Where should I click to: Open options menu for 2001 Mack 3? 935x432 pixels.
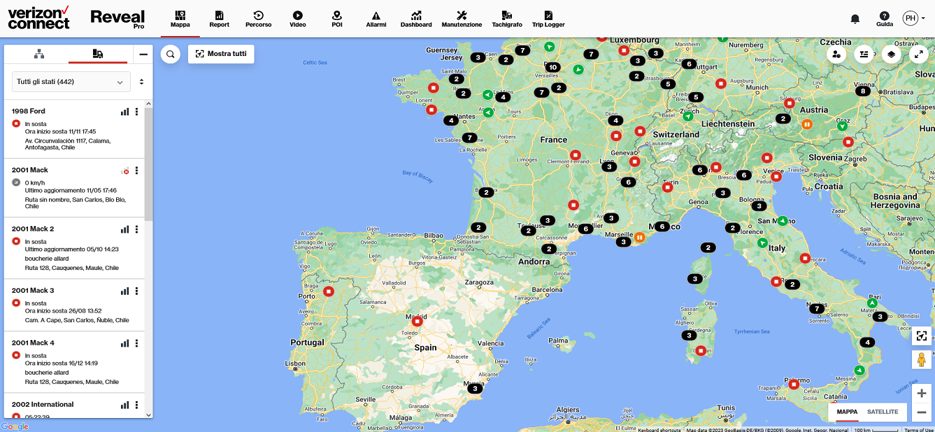137,291
